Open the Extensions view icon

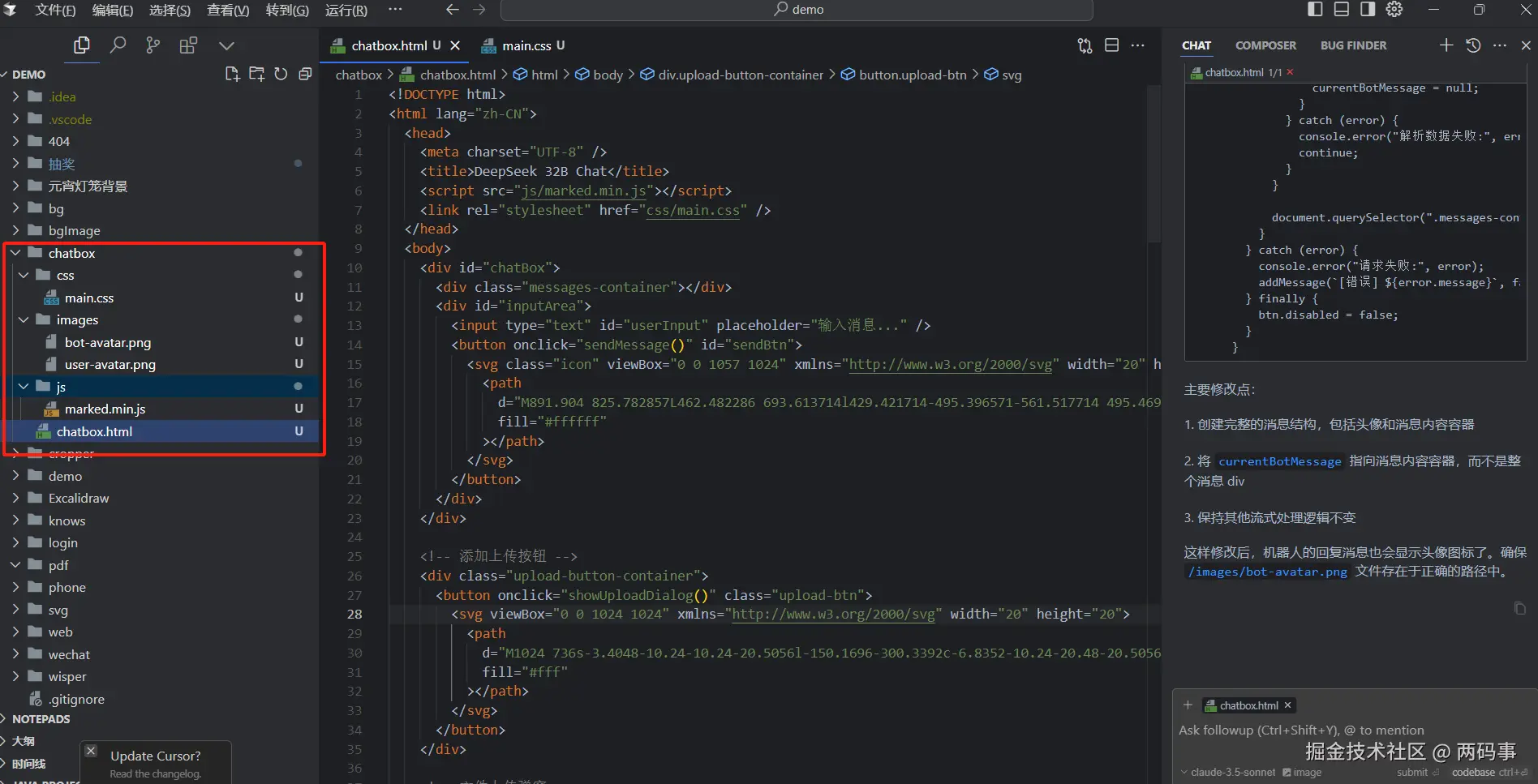[188, 45]
